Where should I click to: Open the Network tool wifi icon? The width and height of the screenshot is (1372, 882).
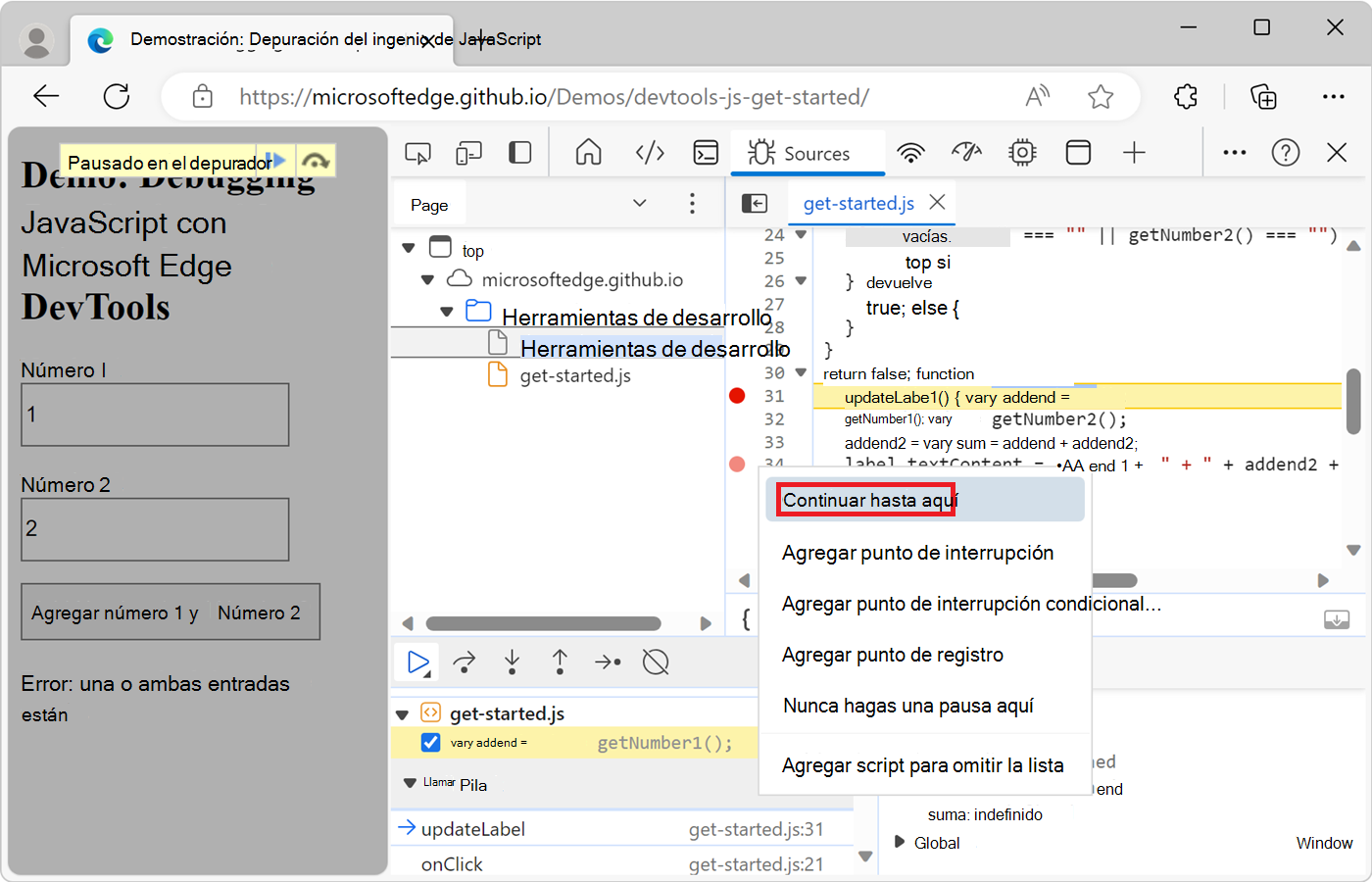910,153
